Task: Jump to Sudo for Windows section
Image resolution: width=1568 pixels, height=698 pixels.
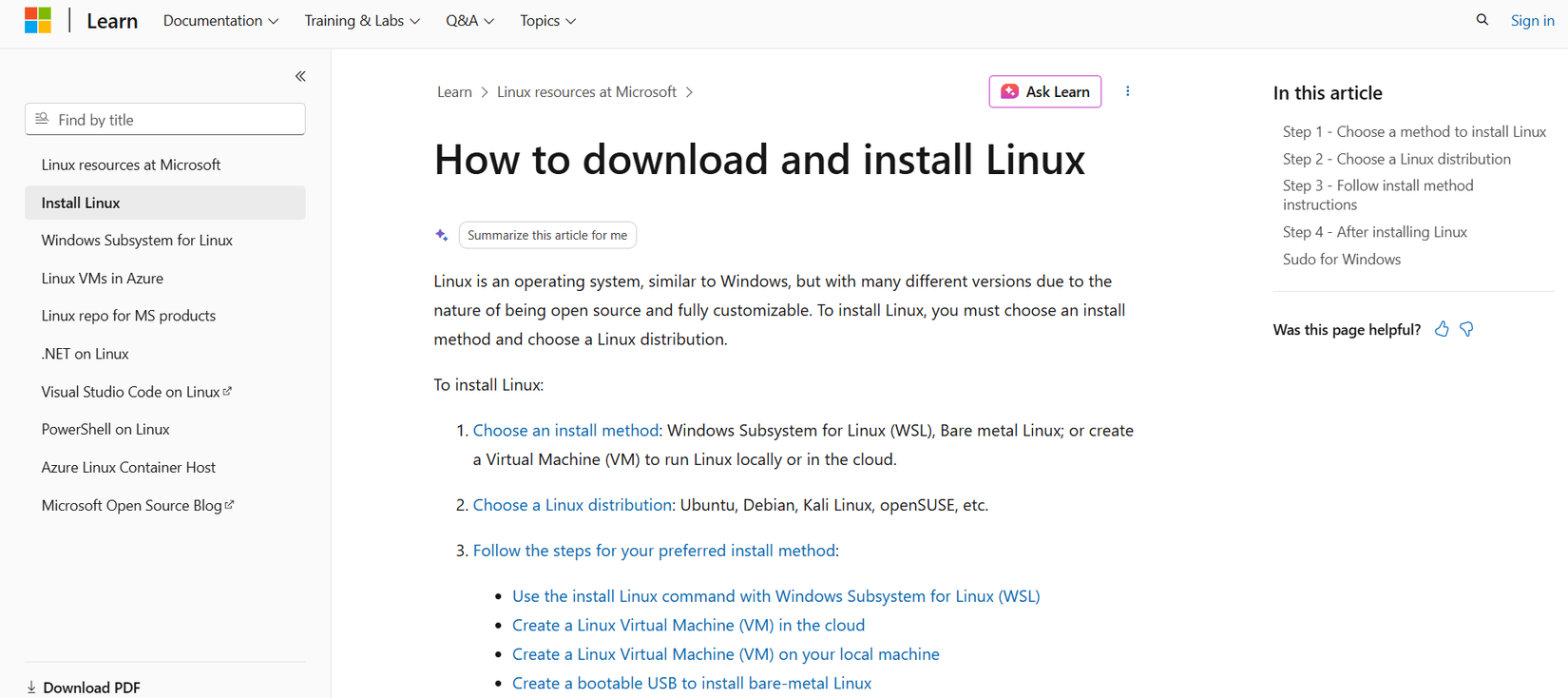Action: click(1341, 259)
